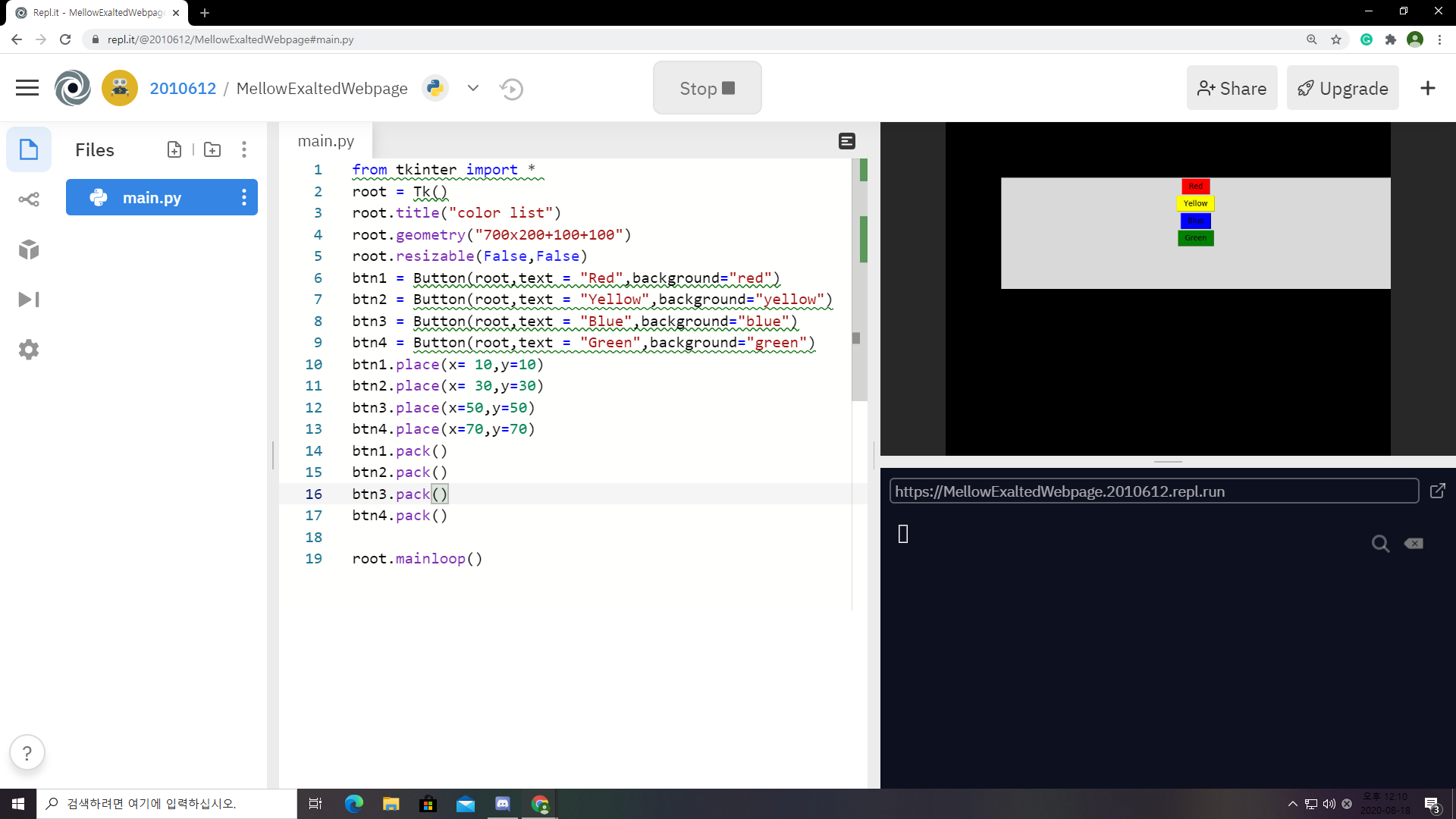1456x819 pixels.
Task: Select main.py in the file tree
Action: tap(152, 198)
